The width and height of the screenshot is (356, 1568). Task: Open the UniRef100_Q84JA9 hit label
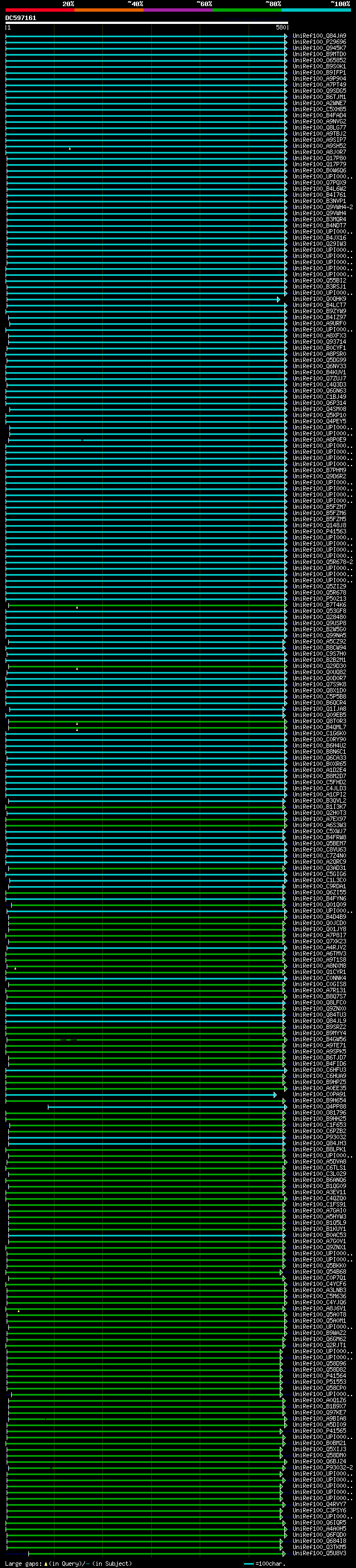click(319, 36)
